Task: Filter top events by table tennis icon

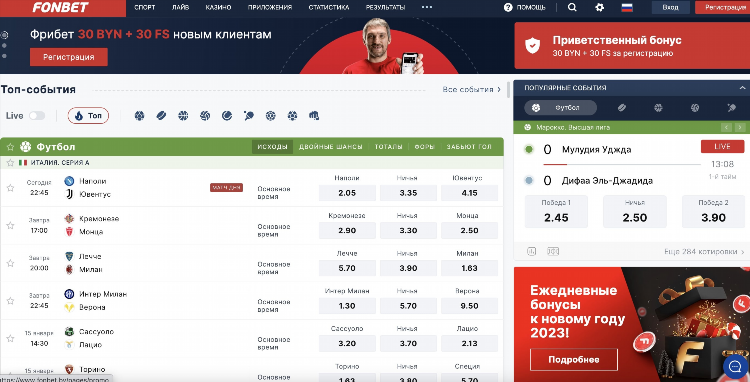Action: pyautogui.click(x=249, y=116)
